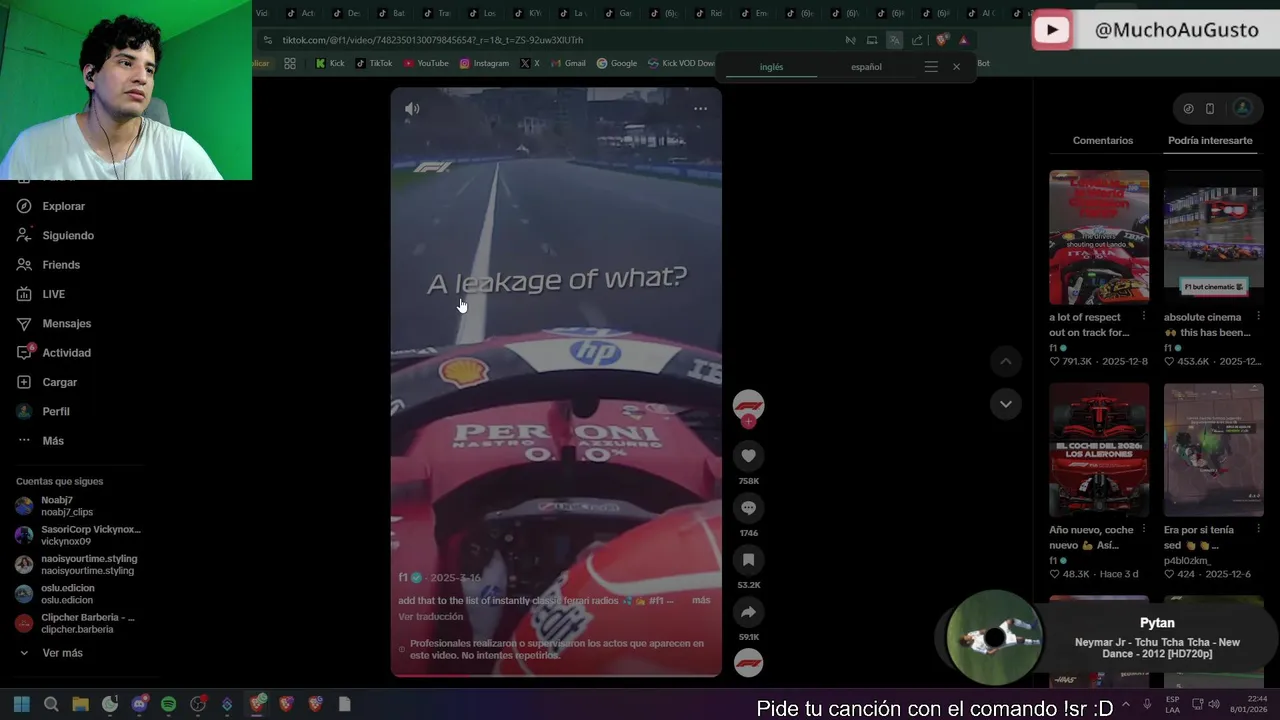Open 'a lot of respect' video thumbnail
The image size is (1280, 720).
click(1099, 237)
